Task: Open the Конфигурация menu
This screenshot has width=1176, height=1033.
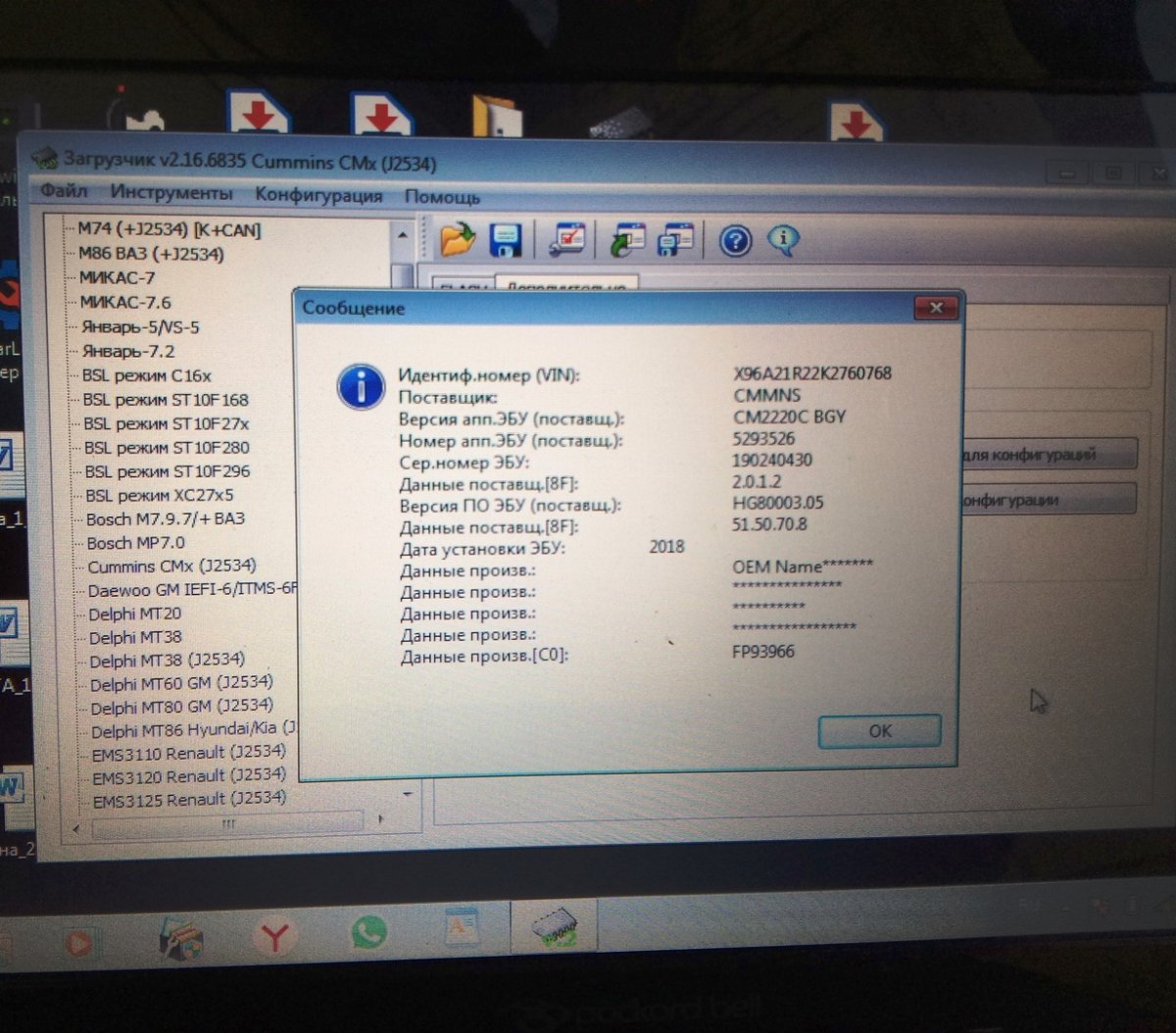Action: point(318,195)
